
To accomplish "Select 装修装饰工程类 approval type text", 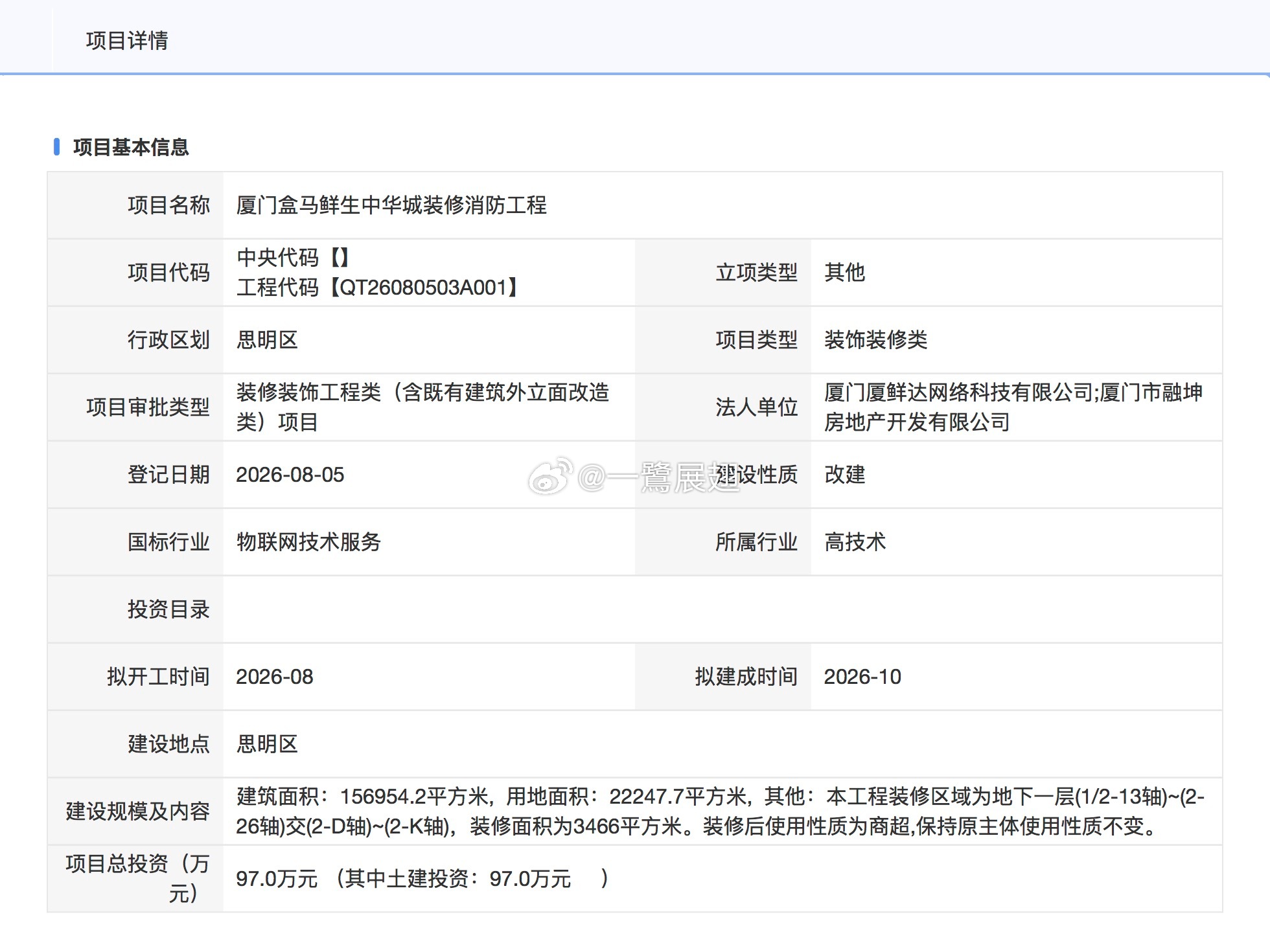I will point(422,407).
